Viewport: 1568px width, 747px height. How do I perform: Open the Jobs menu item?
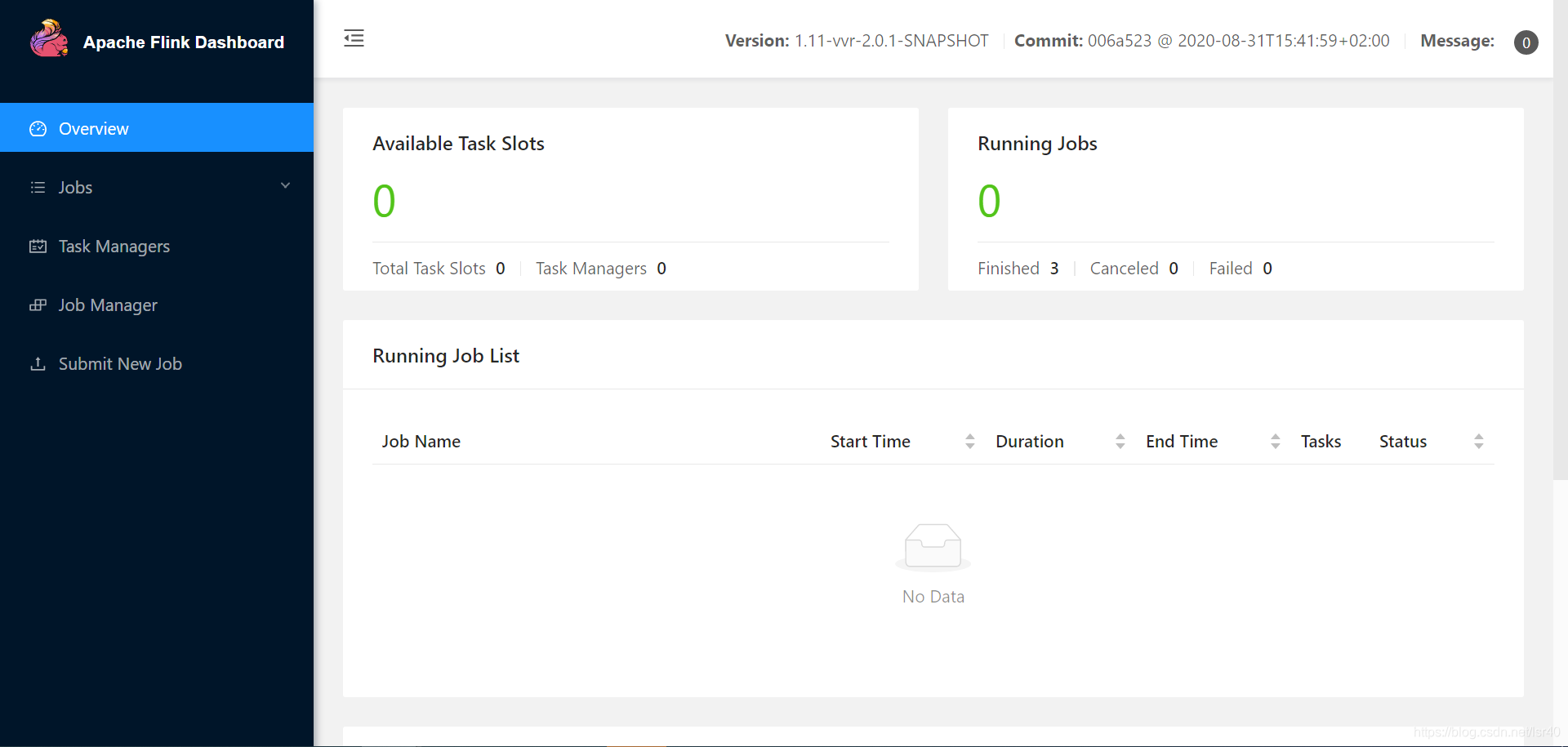(157, 187)
